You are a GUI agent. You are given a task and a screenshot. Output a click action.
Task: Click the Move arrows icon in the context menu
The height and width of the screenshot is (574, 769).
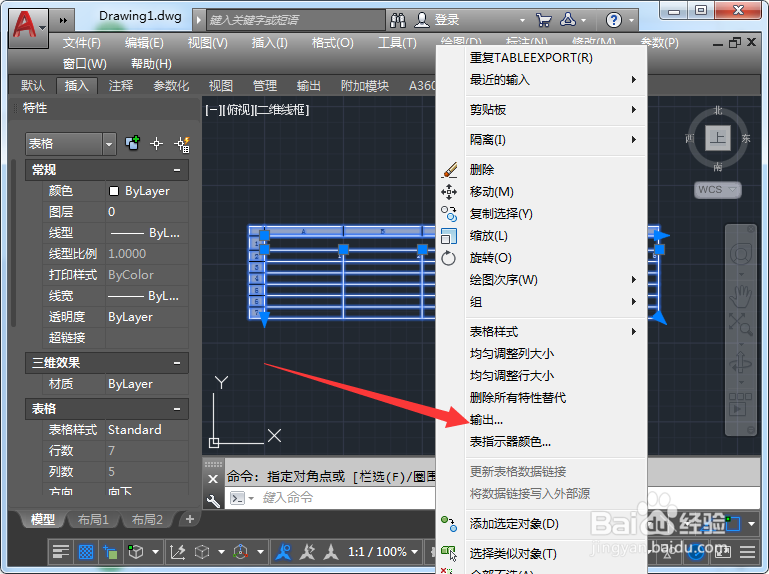click(x=449, y=192)
